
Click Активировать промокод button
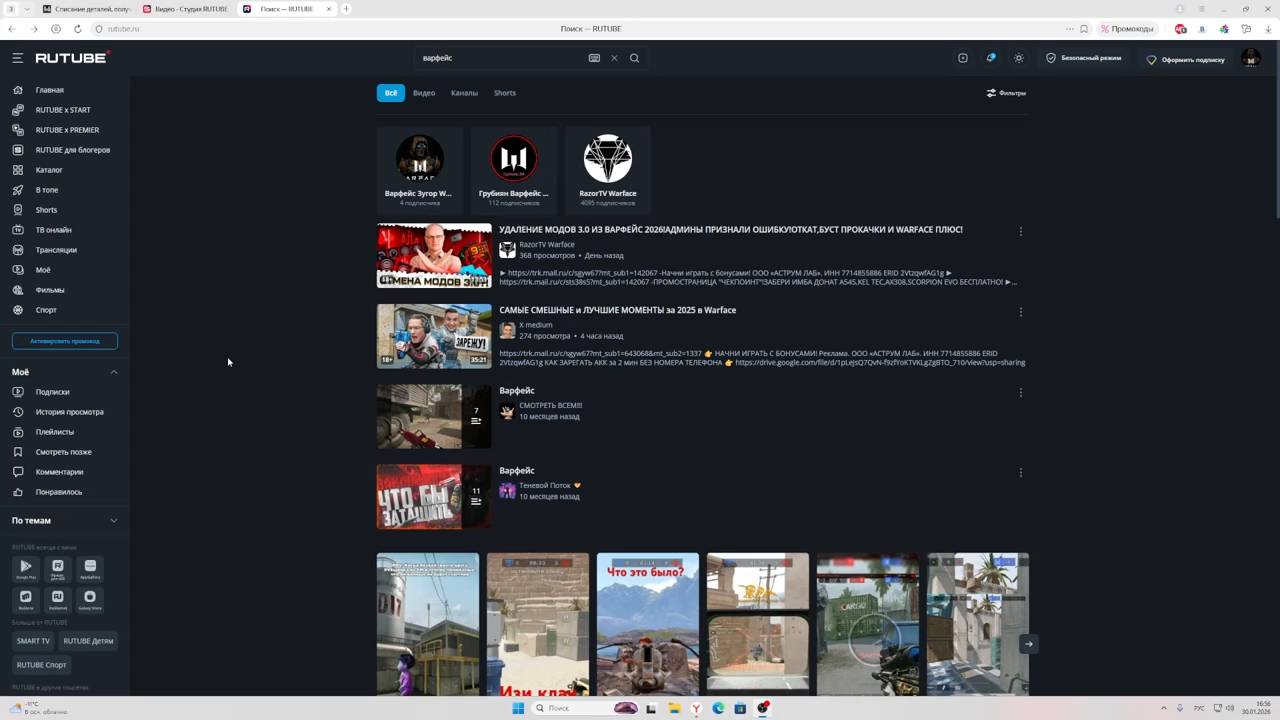[x=65, y=341]
